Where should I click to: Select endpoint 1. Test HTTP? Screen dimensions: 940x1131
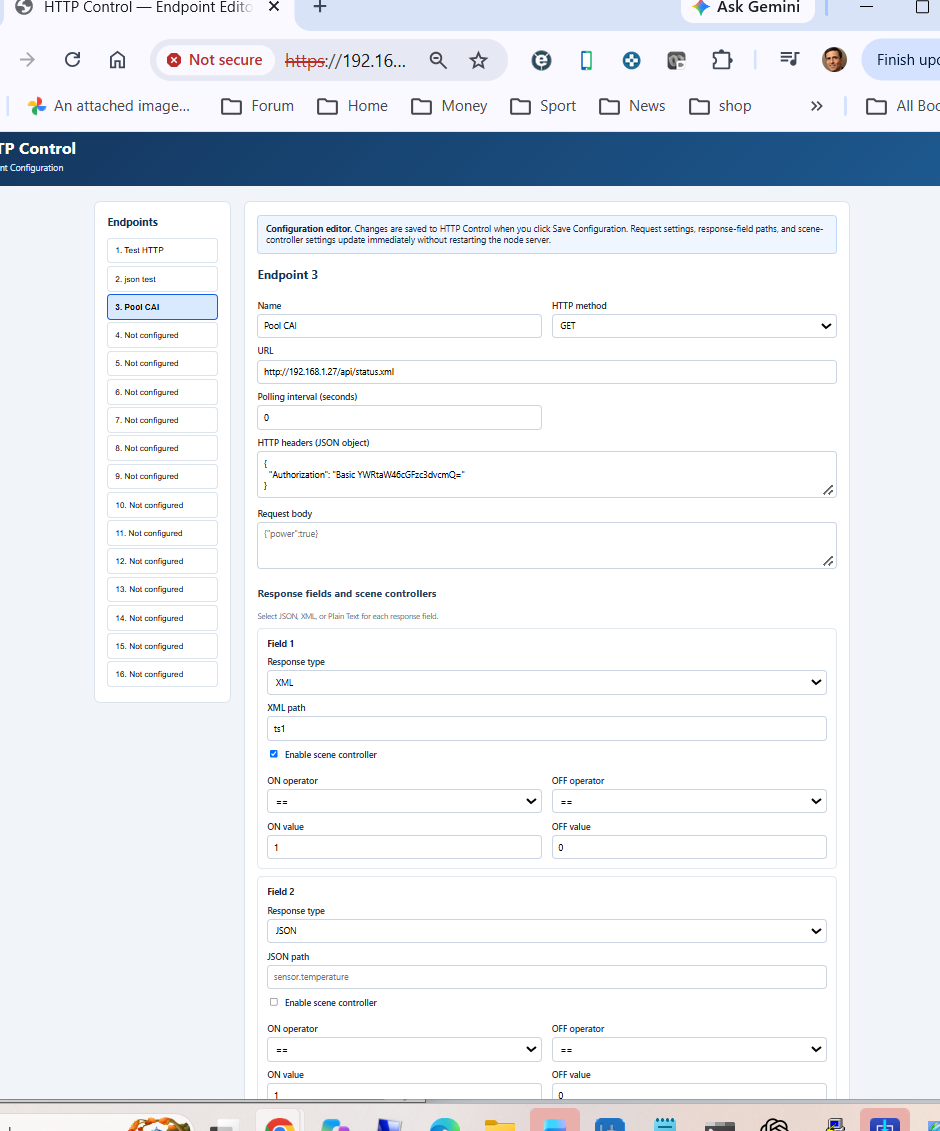(x=162, y=250)
